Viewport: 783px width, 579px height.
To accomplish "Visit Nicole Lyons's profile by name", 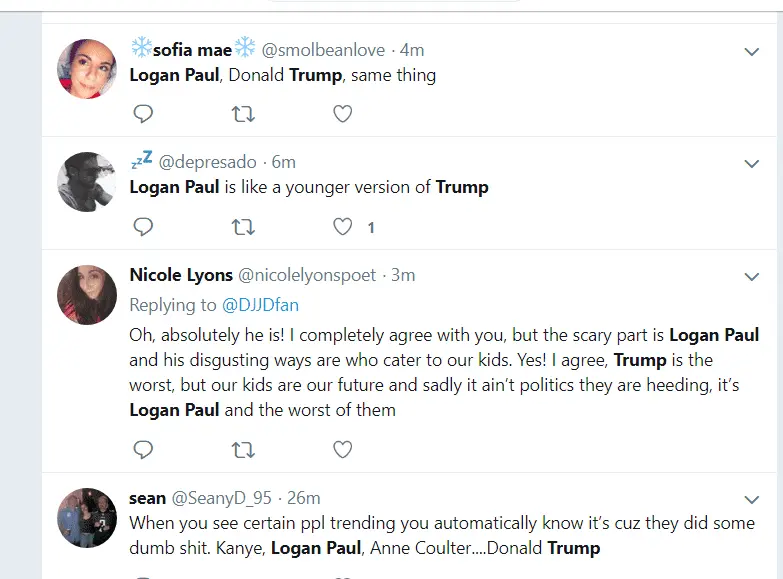I will (180, 275).
